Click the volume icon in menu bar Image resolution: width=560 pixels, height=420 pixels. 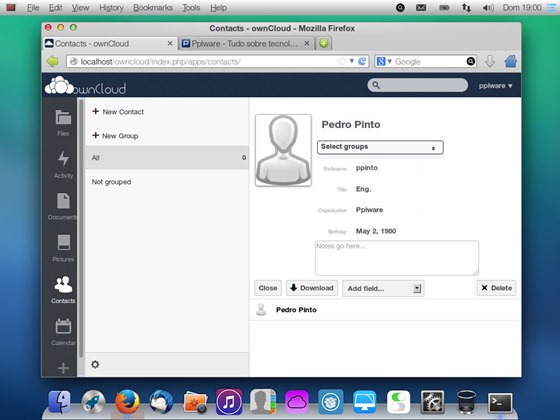click(x=488, y=8)
